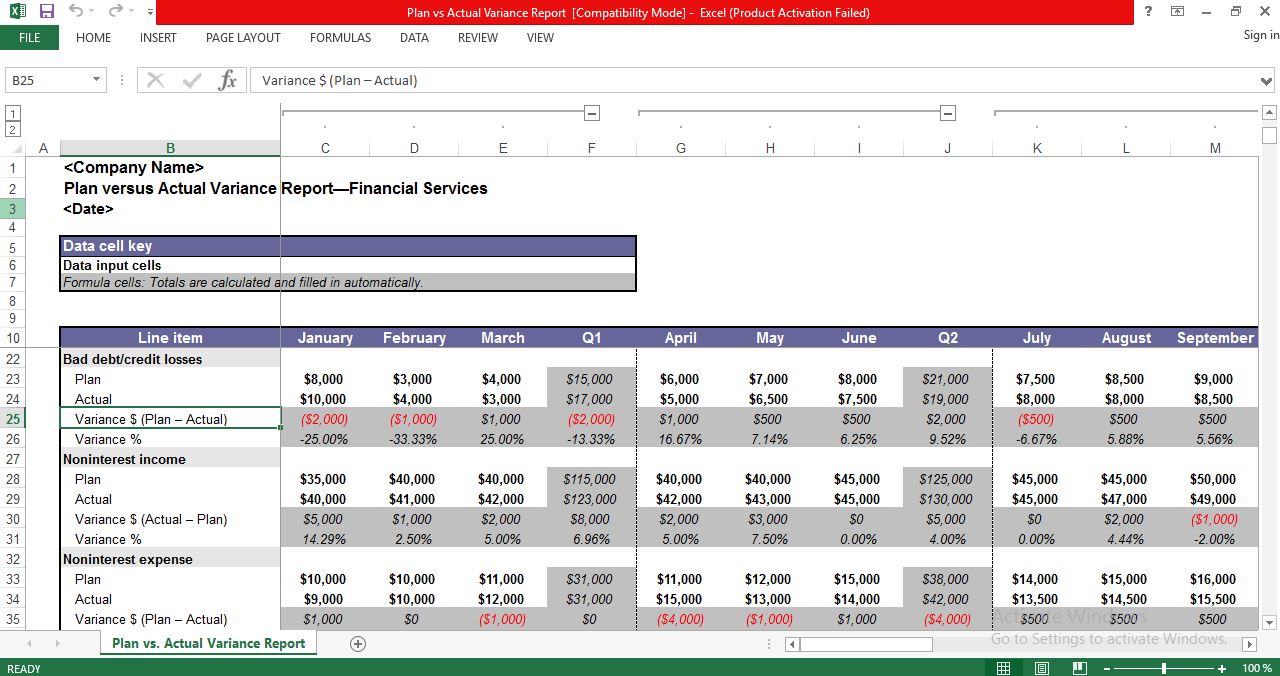The image size is (1280, 676).
Task: Collapse the Q1 column group with minus button
Action: [591, 113]
